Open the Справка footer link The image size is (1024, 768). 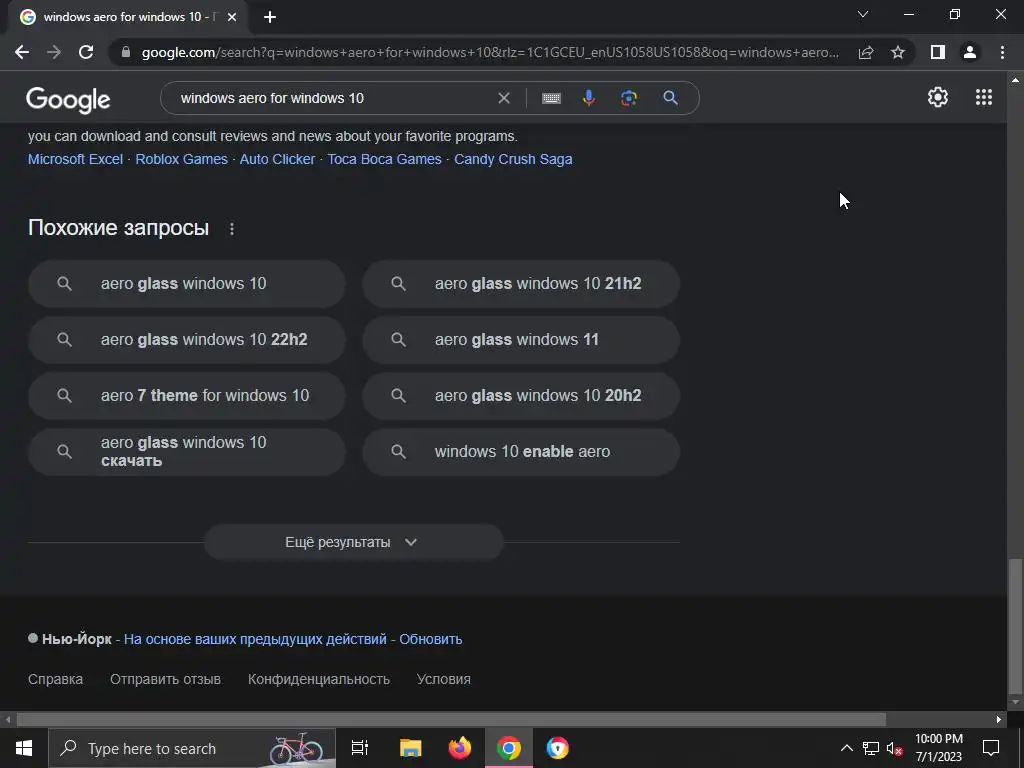tap(56, 679)
